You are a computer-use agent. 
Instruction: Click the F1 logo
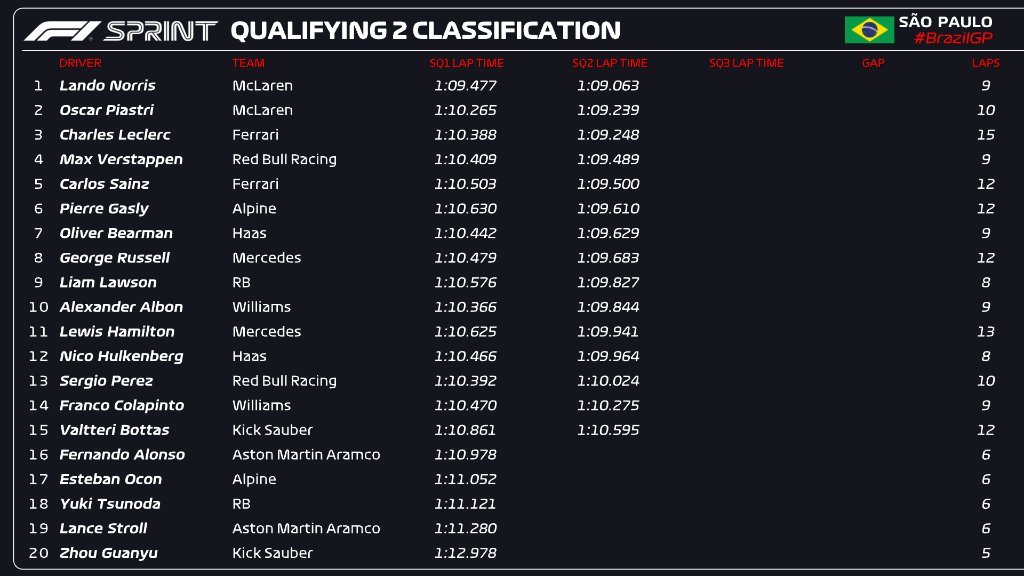pyautogui.click(x=61, y=31)
